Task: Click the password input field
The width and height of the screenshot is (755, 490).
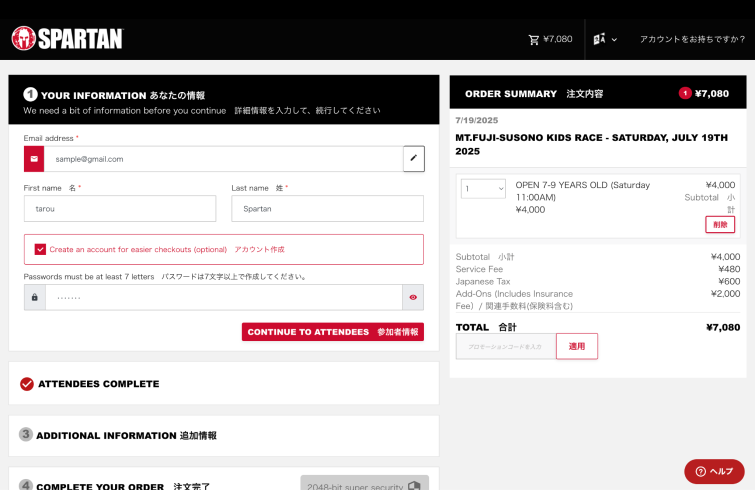Action: pyautogui.click(x=224, y=297)
